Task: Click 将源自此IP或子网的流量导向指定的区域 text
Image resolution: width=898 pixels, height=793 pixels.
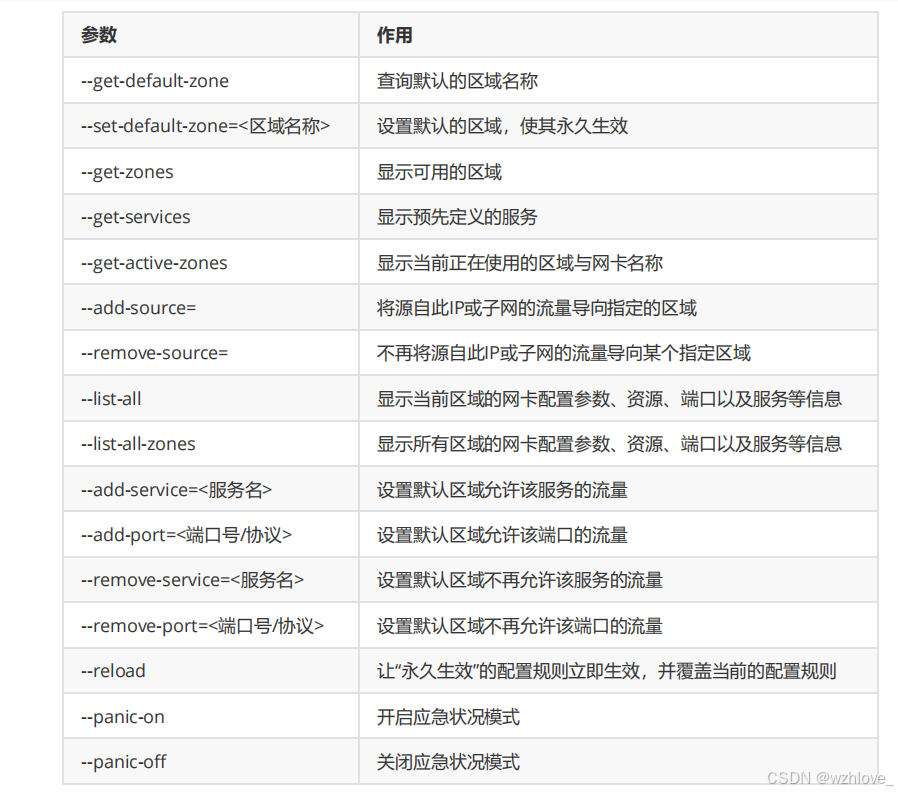Action: point(537,308)
